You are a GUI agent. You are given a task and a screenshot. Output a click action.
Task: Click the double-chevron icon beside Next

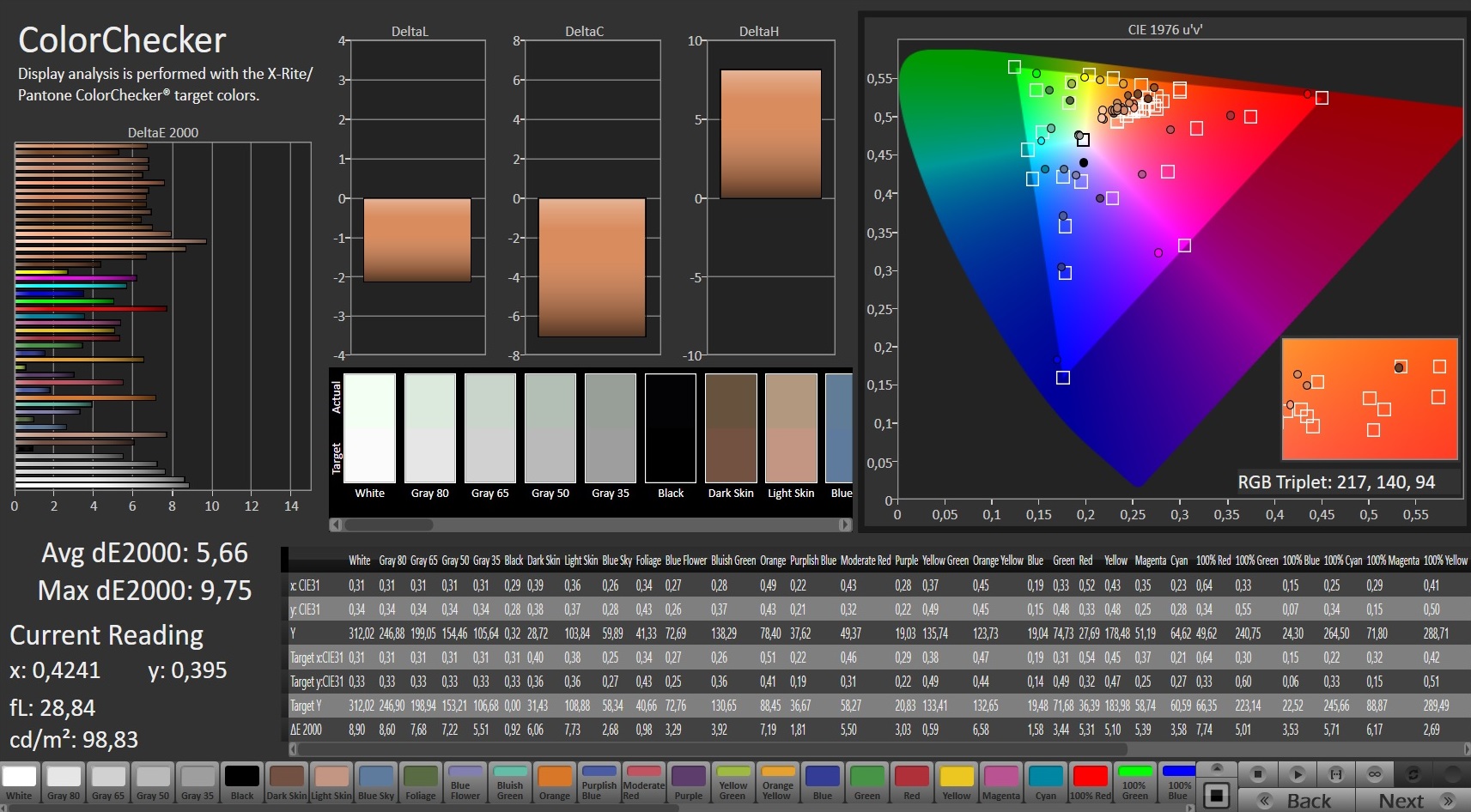(x=1449, y=801)
